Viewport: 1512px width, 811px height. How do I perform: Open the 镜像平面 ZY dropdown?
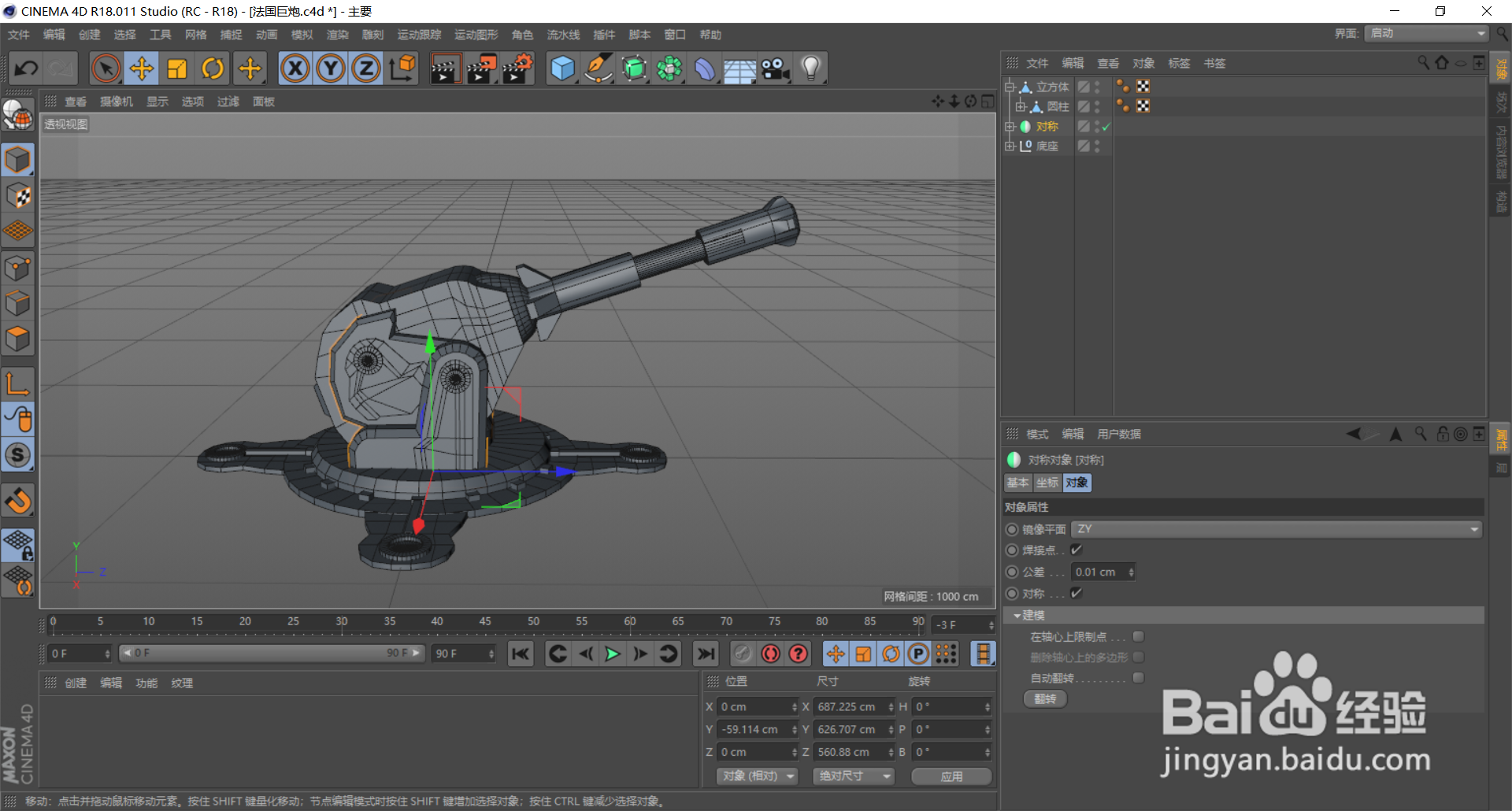tap(1276, 529)
